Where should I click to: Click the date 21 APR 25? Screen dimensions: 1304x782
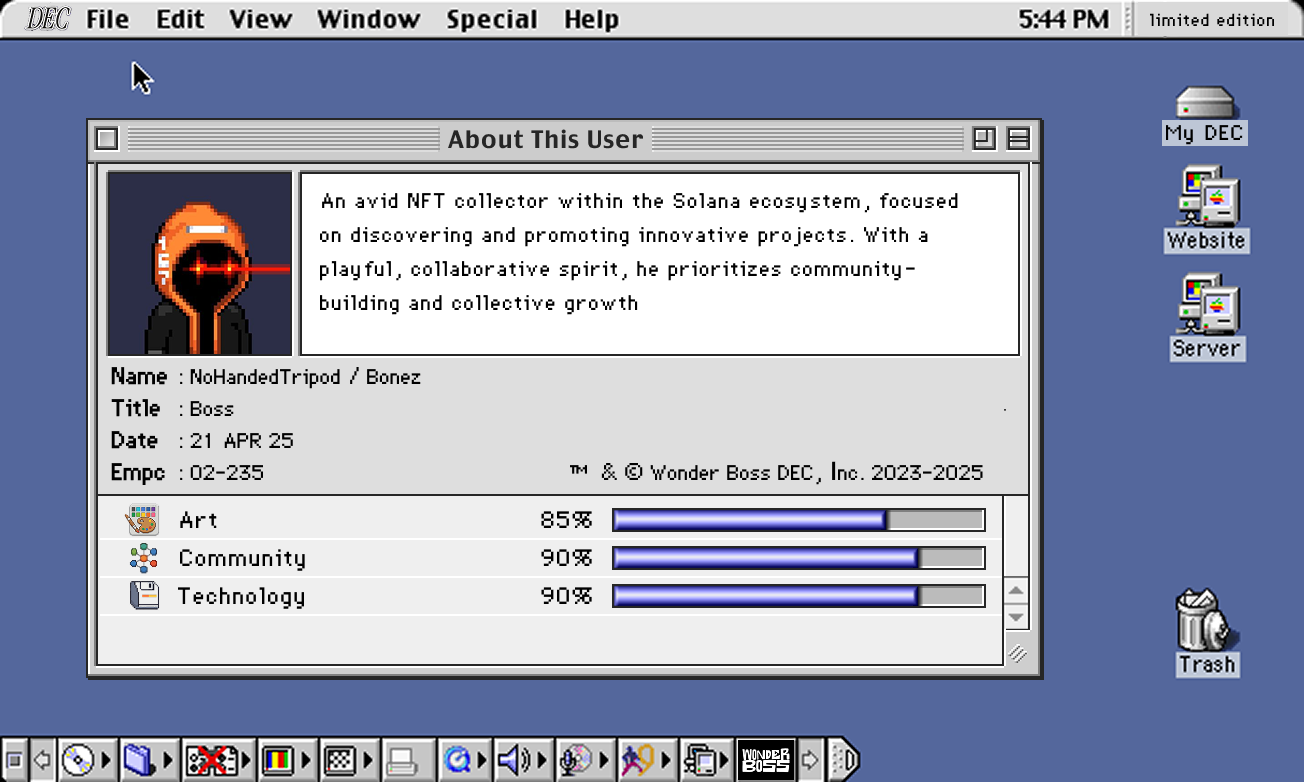tap(241, 441)
